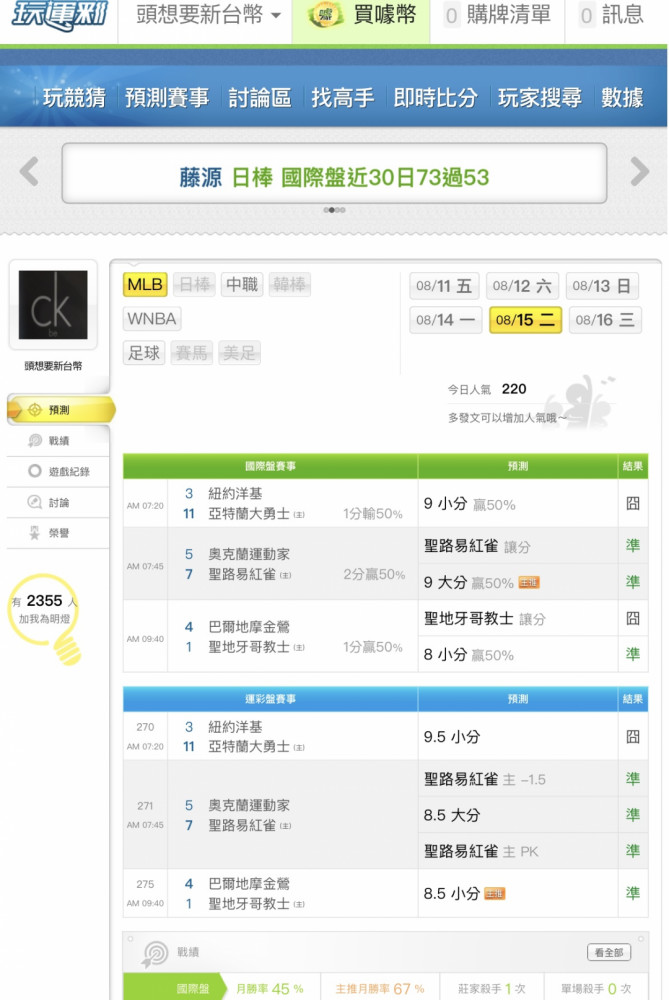Click 9.5 小分 prediction
Screen dimensions: 669x1000
point(452,737)
